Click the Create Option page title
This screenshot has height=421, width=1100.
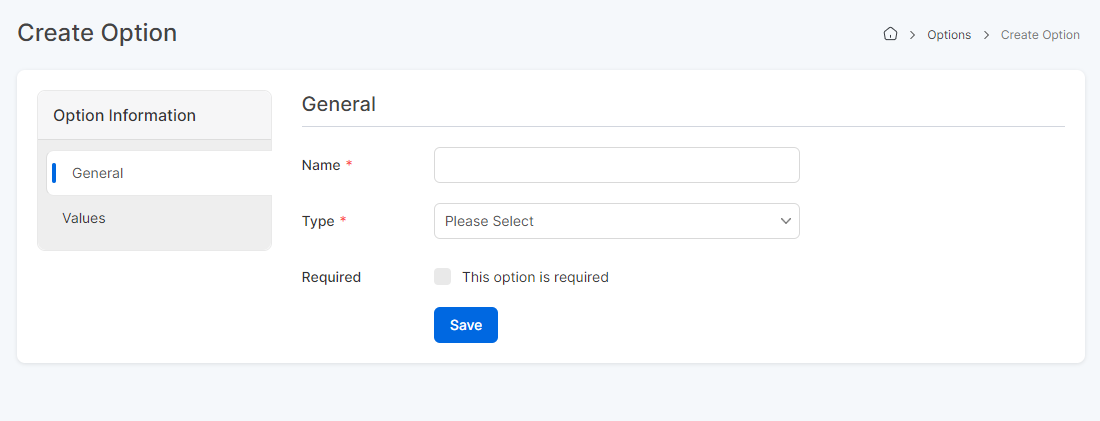(x=97, y=33)
